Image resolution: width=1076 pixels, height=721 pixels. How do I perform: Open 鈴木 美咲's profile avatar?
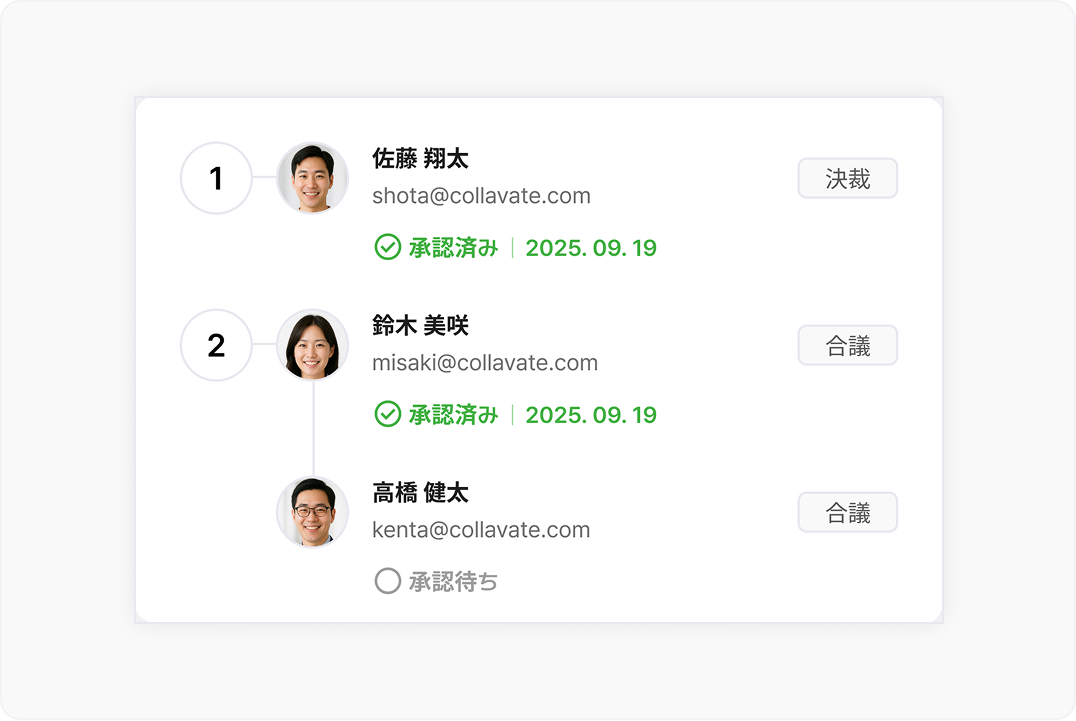(x=312, y=345)
